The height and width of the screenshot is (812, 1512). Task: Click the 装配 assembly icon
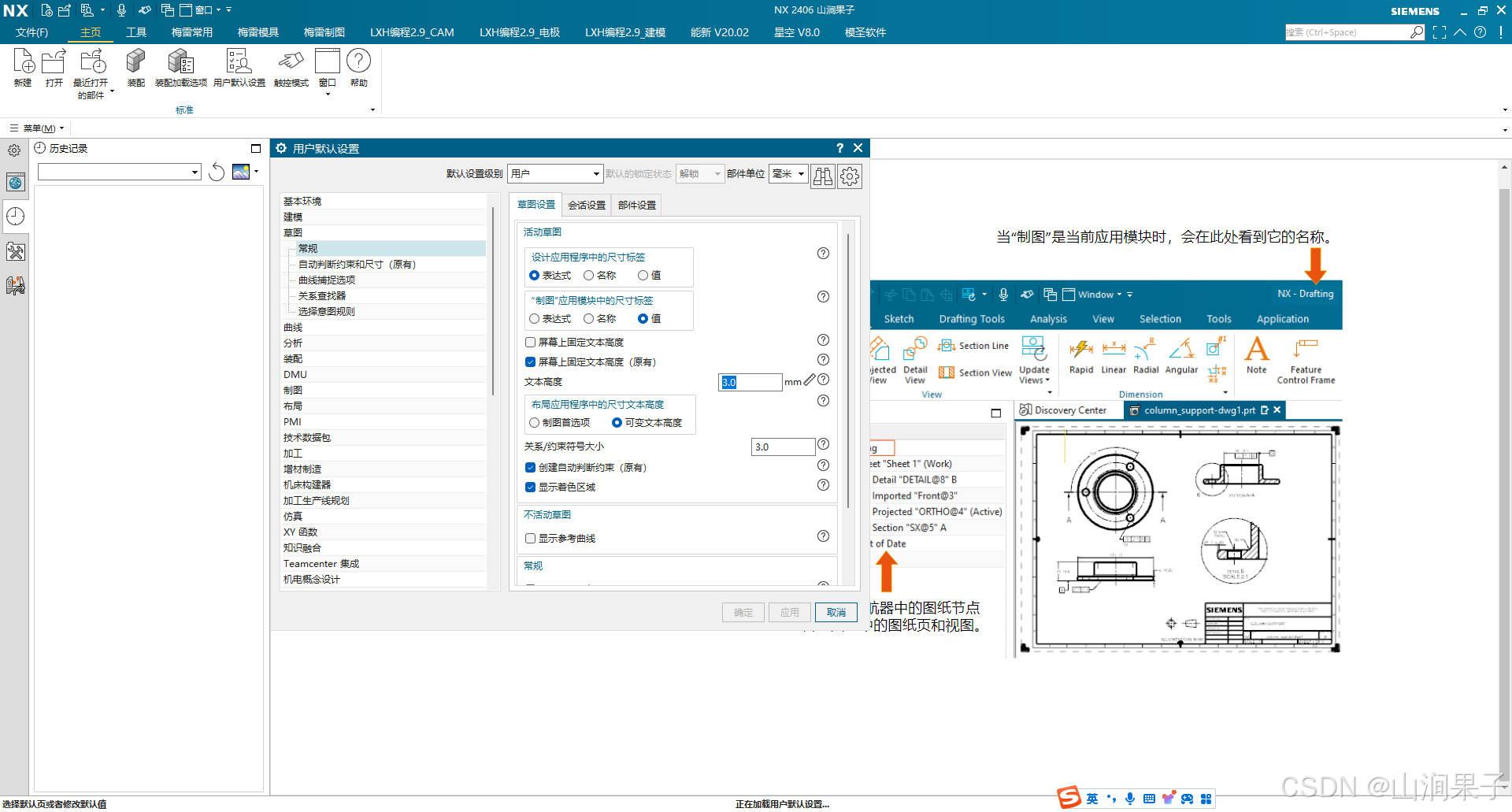click(x=135, y=61)
